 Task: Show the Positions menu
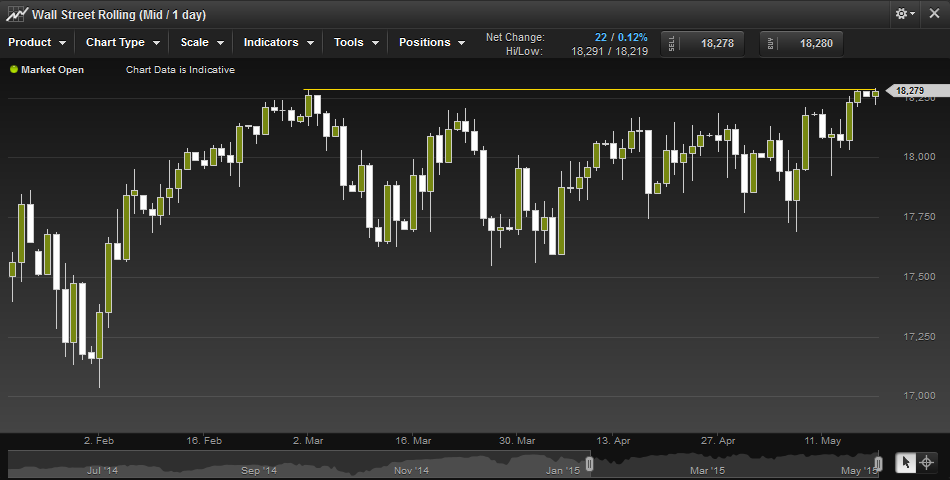pos(432,43)
